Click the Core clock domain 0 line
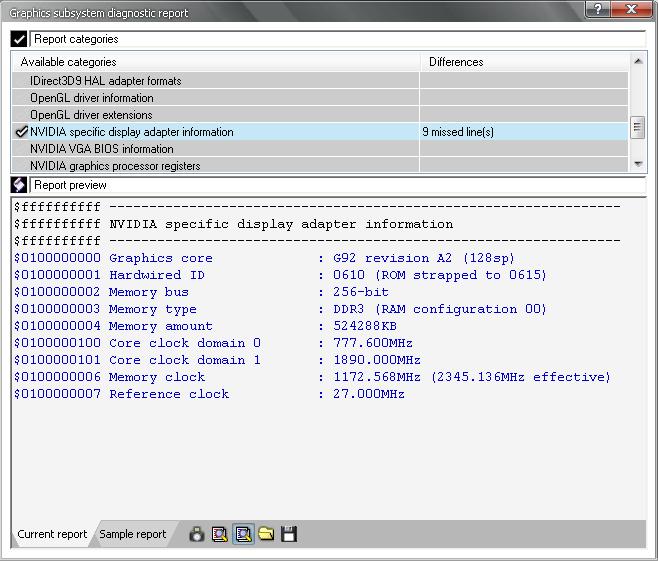 pyautogui.click(x=213, y=343)
